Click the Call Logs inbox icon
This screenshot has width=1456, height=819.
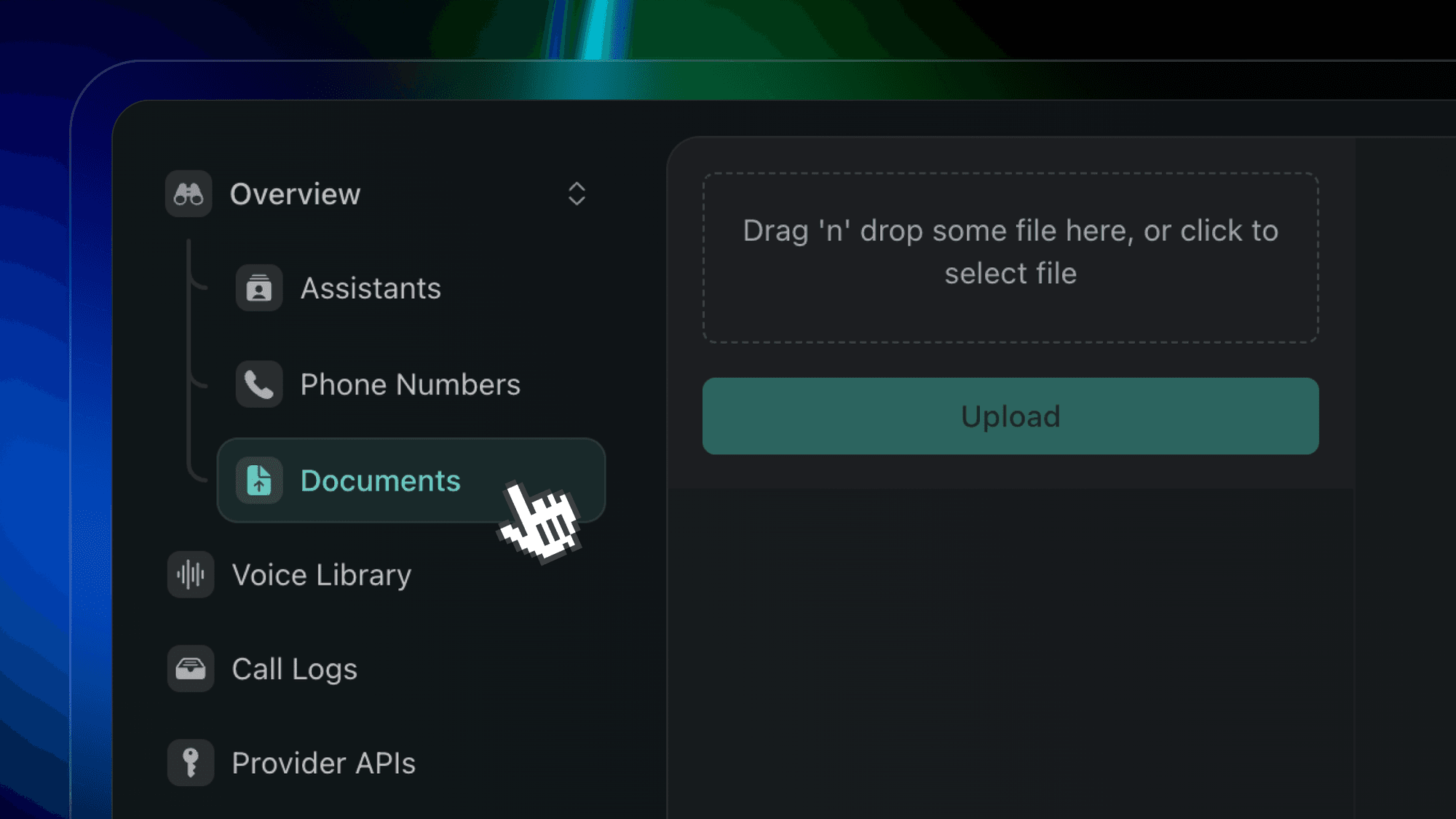coord(190,668)
